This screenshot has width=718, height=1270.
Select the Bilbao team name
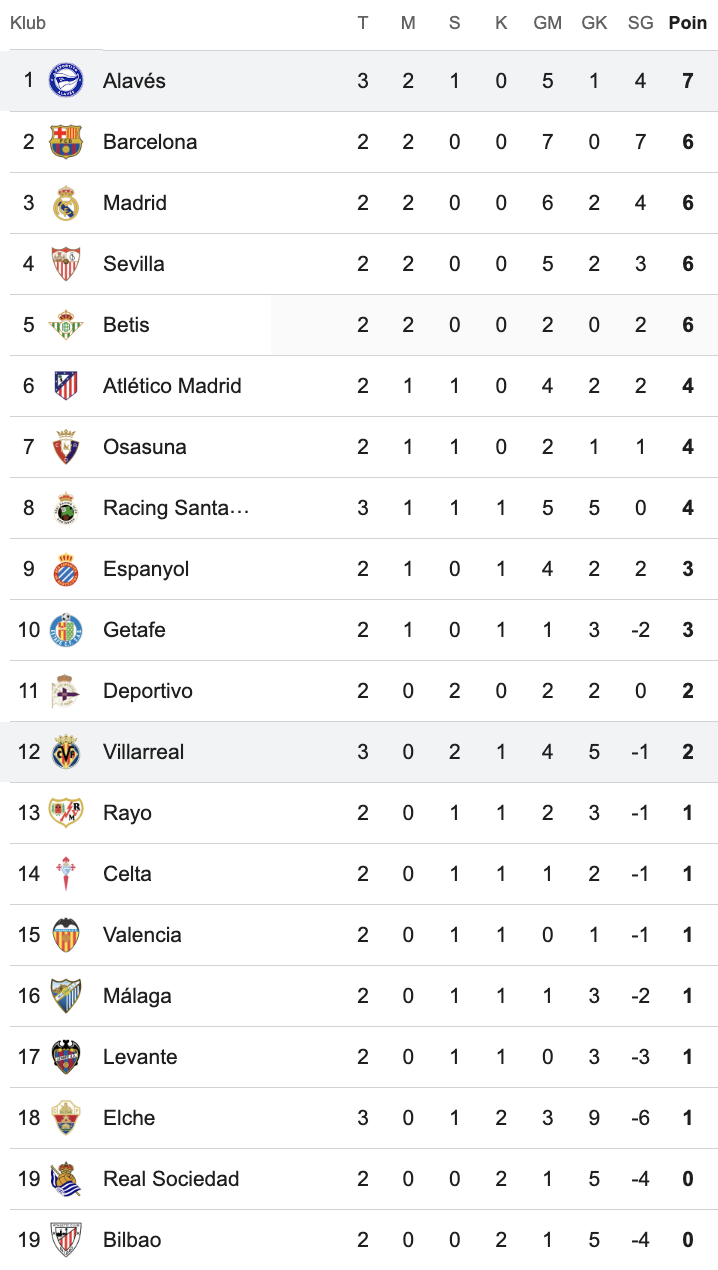[132, 1240]
